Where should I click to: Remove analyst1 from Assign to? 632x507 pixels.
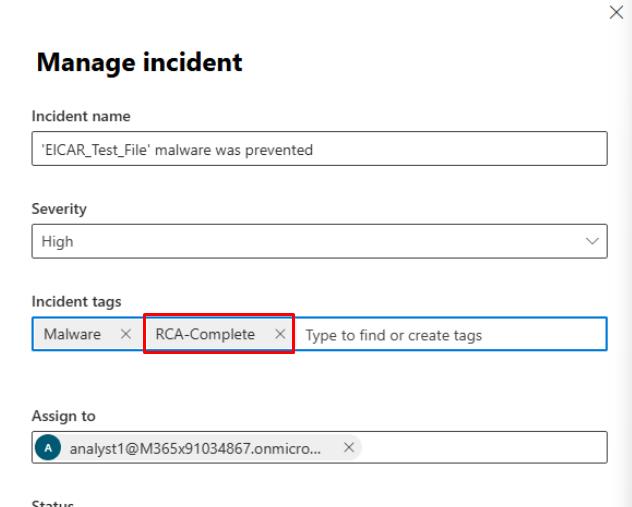[x=348, y=448]
